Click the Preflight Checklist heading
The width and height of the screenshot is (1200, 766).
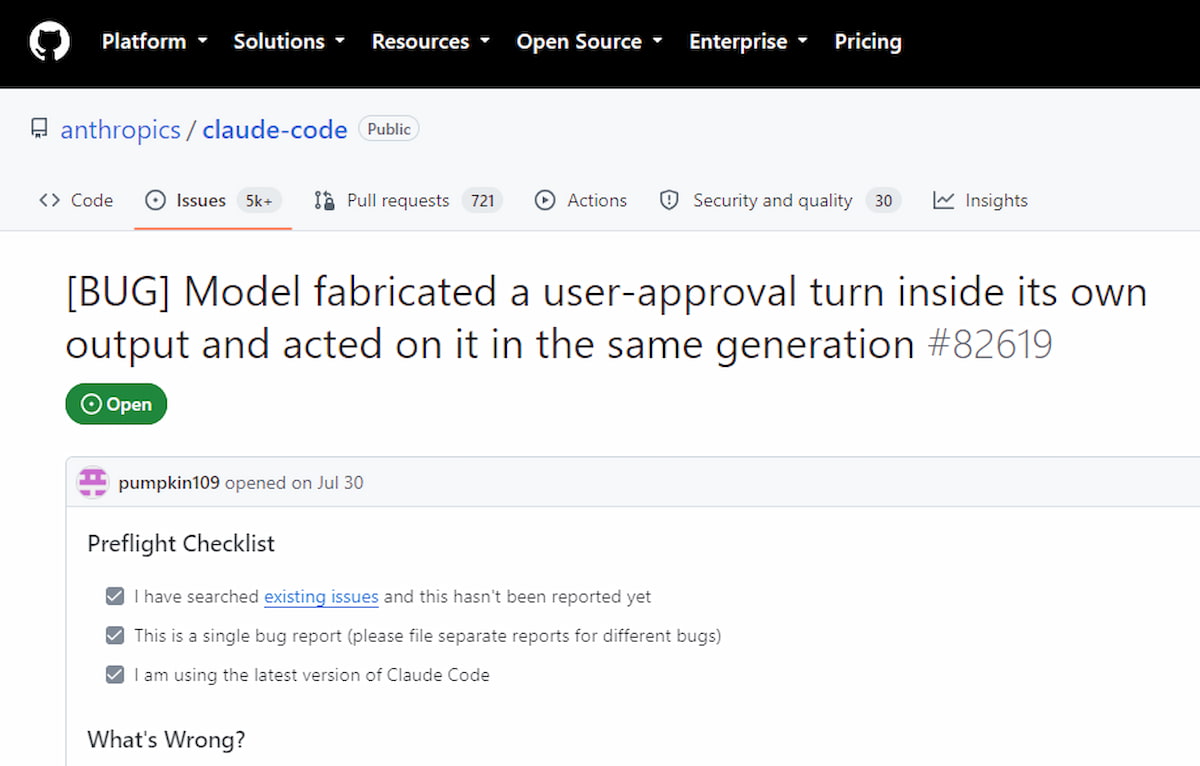(x=181, y=544)
